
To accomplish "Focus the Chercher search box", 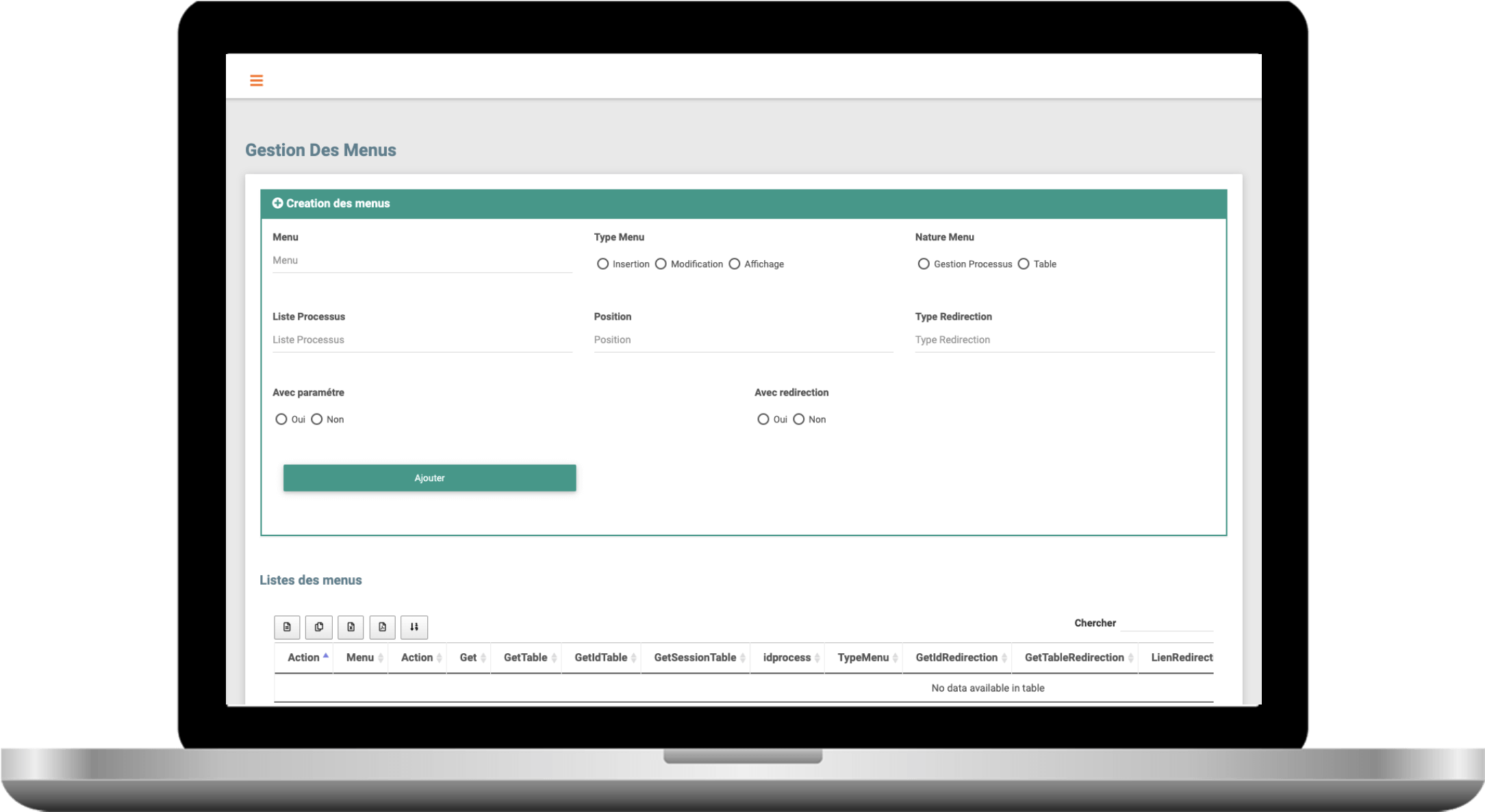I will (x=1167, y=623).
